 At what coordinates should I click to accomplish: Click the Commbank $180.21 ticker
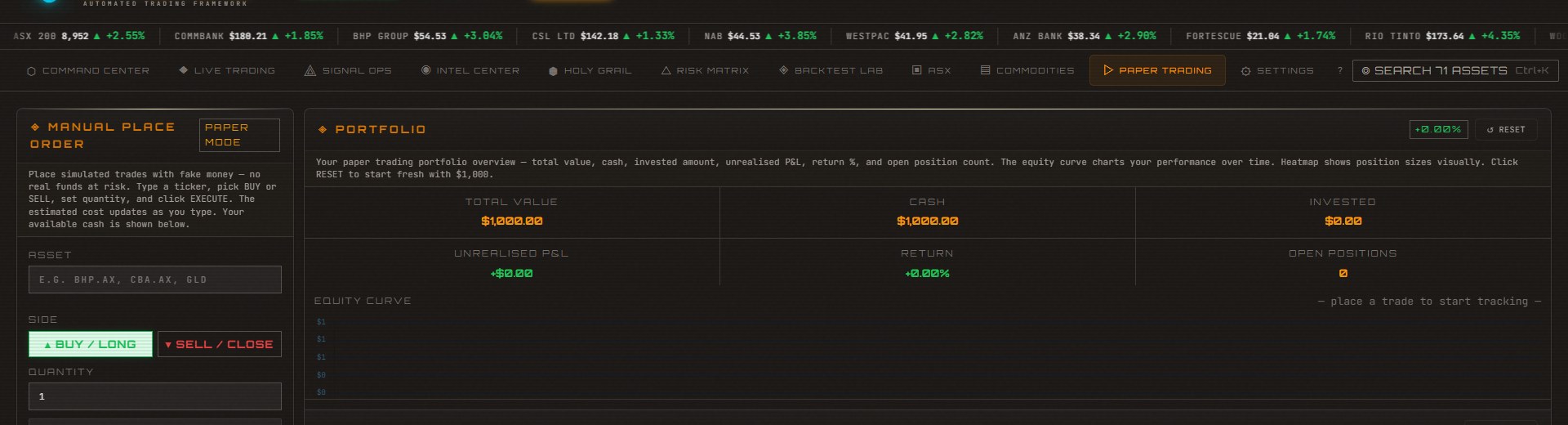pos(249,36)
